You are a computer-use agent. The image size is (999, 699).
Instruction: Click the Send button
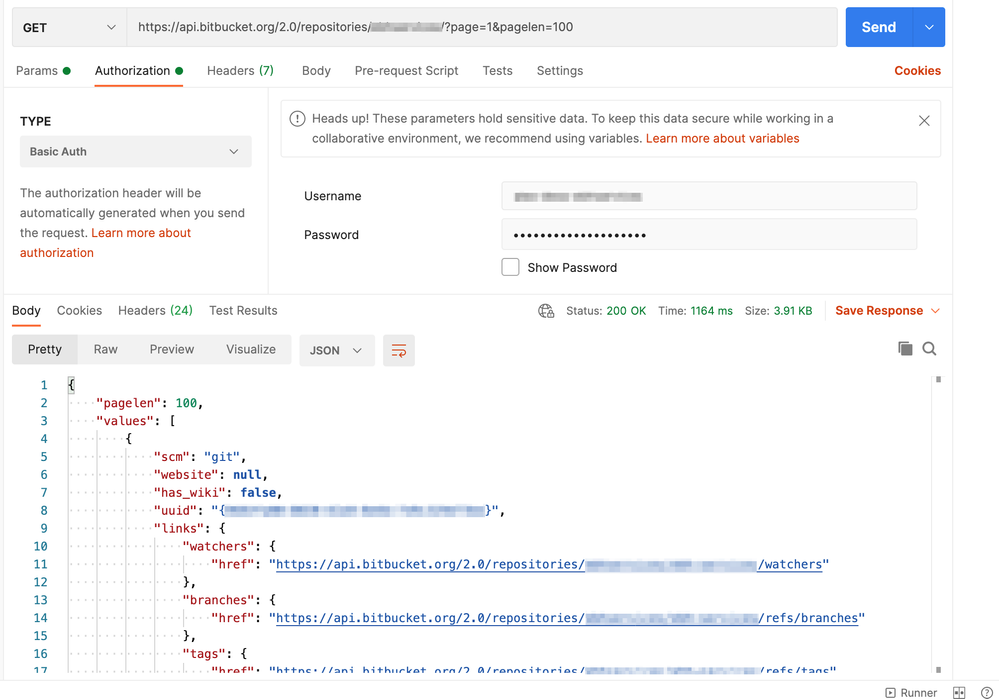click(879, 27)
